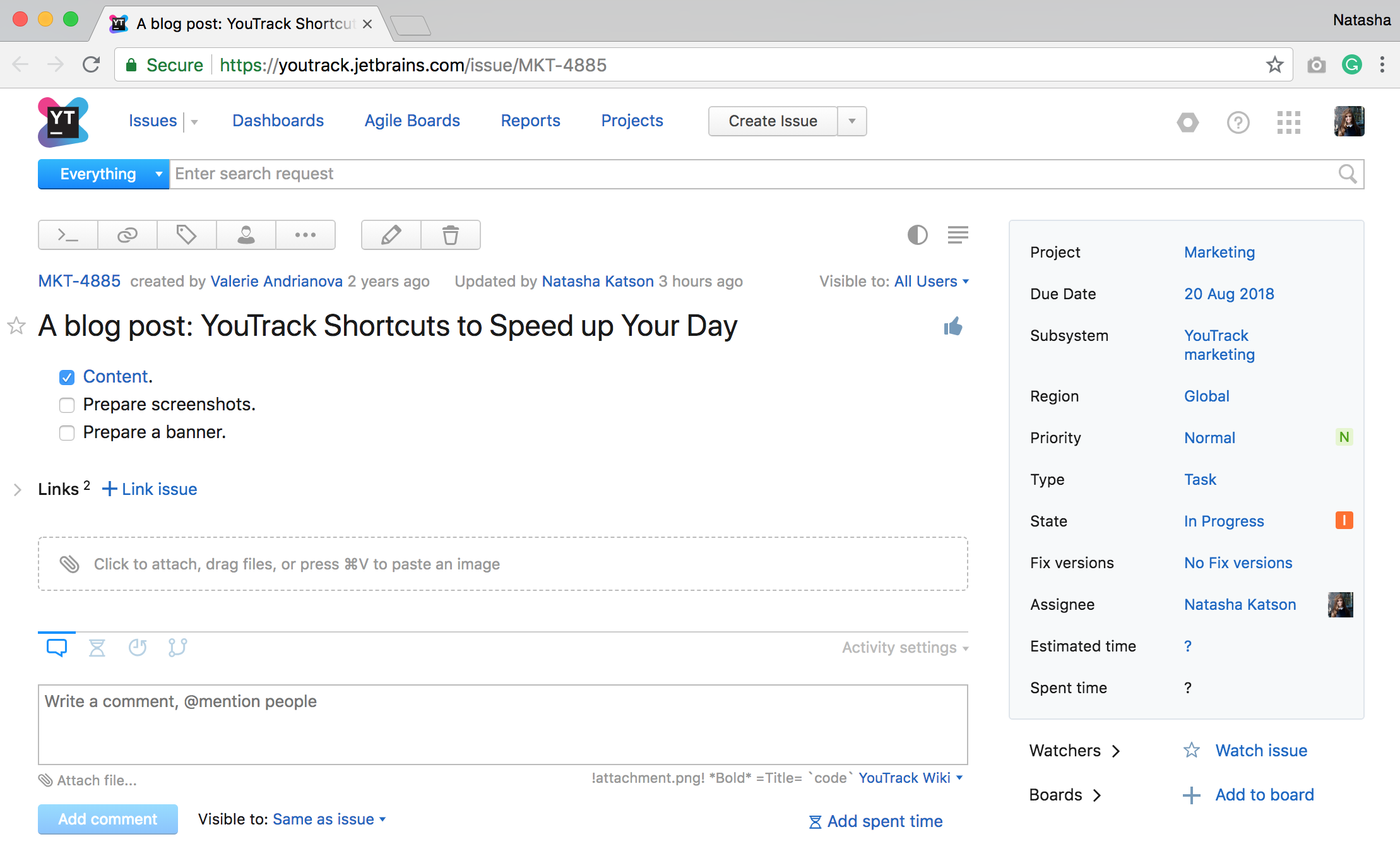Expand the Watchers section
This screenshot has width=1400, height=851.
point(1074,751)
